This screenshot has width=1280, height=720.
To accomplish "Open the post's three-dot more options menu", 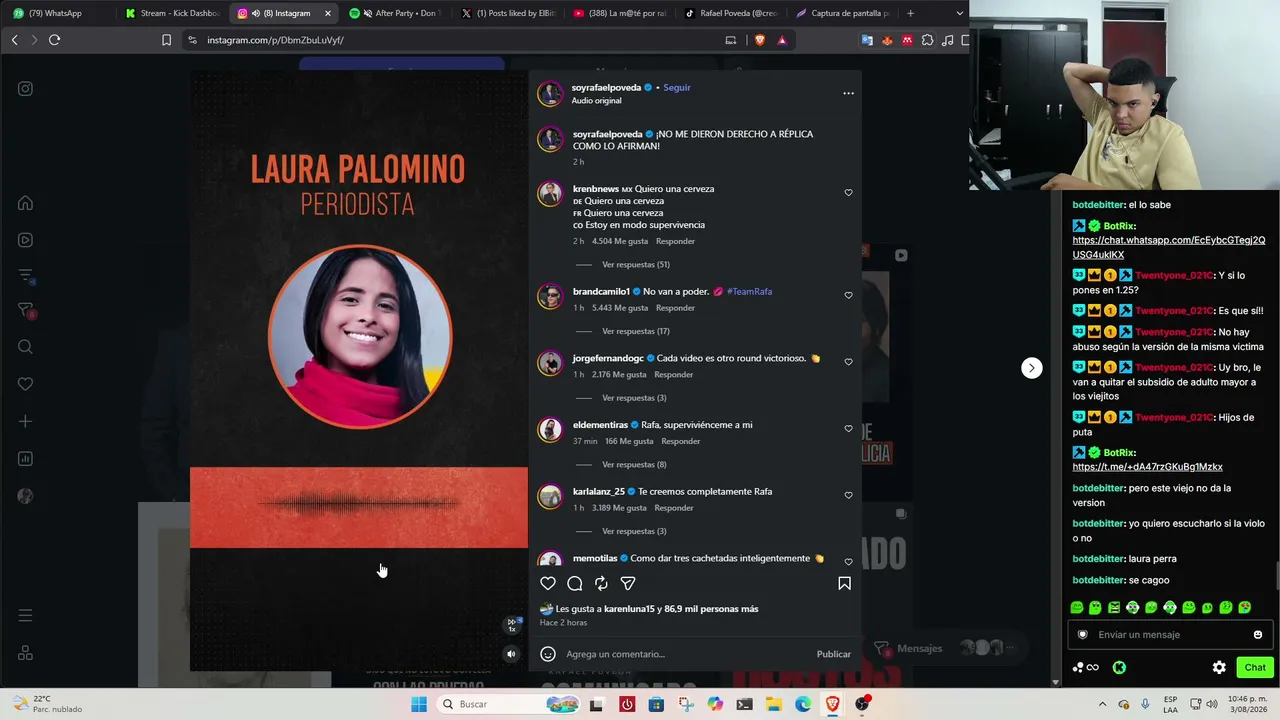I will tap(848, 93).
